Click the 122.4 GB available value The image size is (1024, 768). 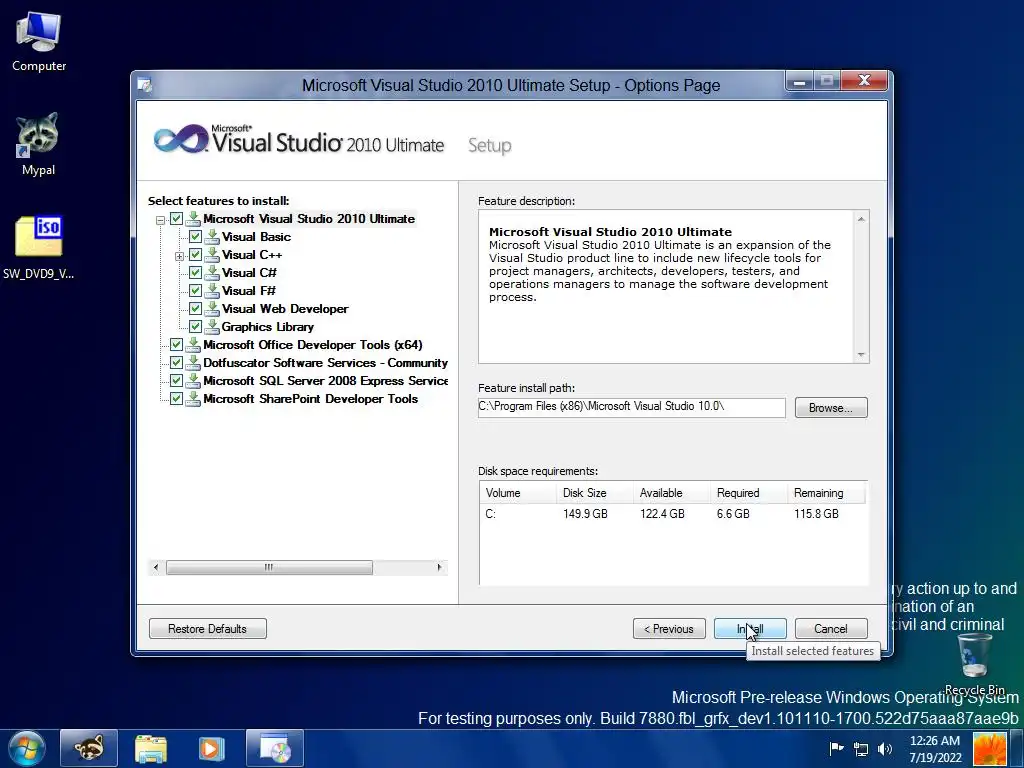(x=662, y=514)
